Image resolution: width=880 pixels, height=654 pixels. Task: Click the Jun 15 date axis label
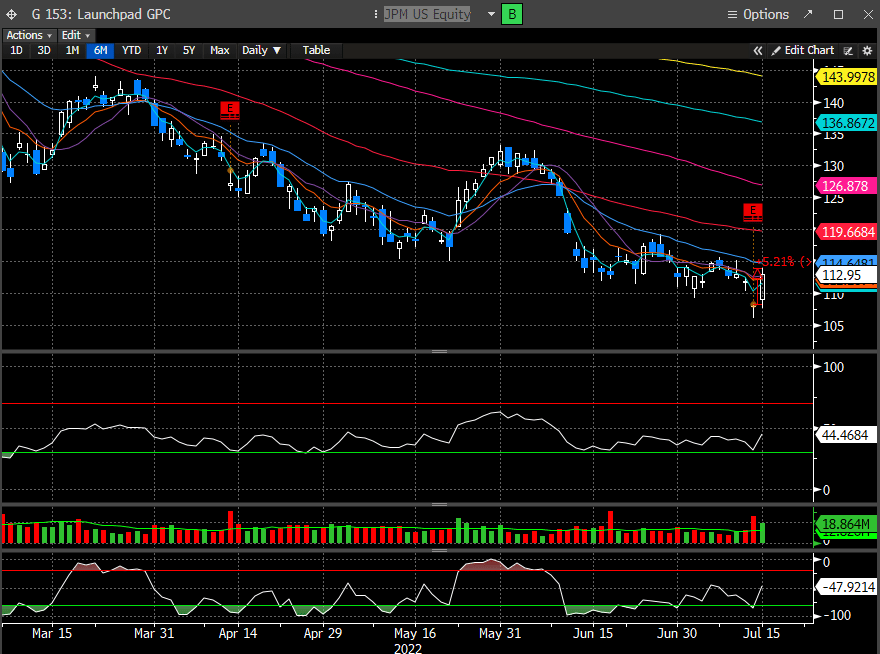[x=593, y=633]
